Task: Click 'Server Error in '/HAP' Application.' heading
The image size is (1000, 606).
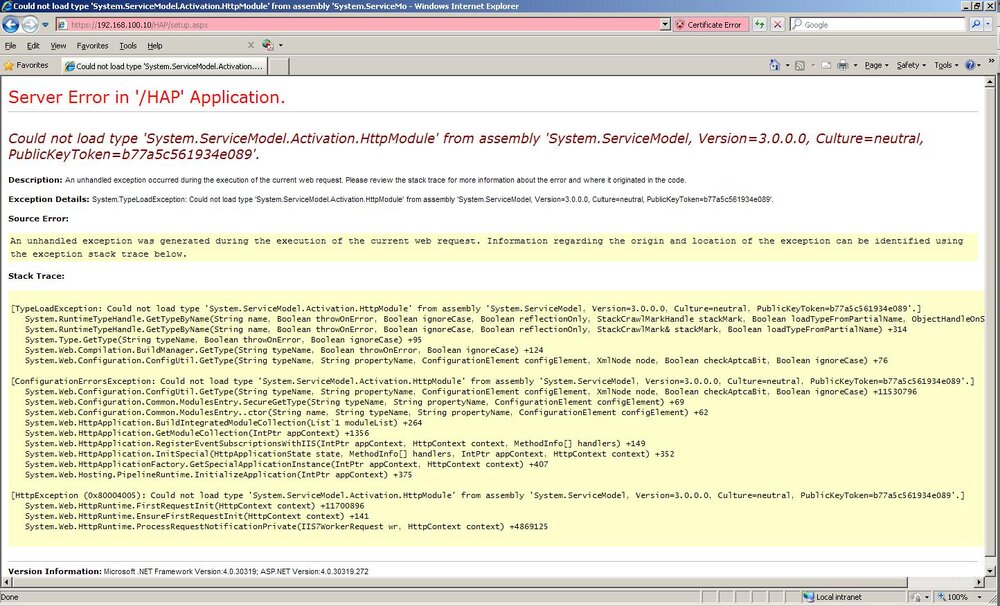Action: click(x=147, y=97)
